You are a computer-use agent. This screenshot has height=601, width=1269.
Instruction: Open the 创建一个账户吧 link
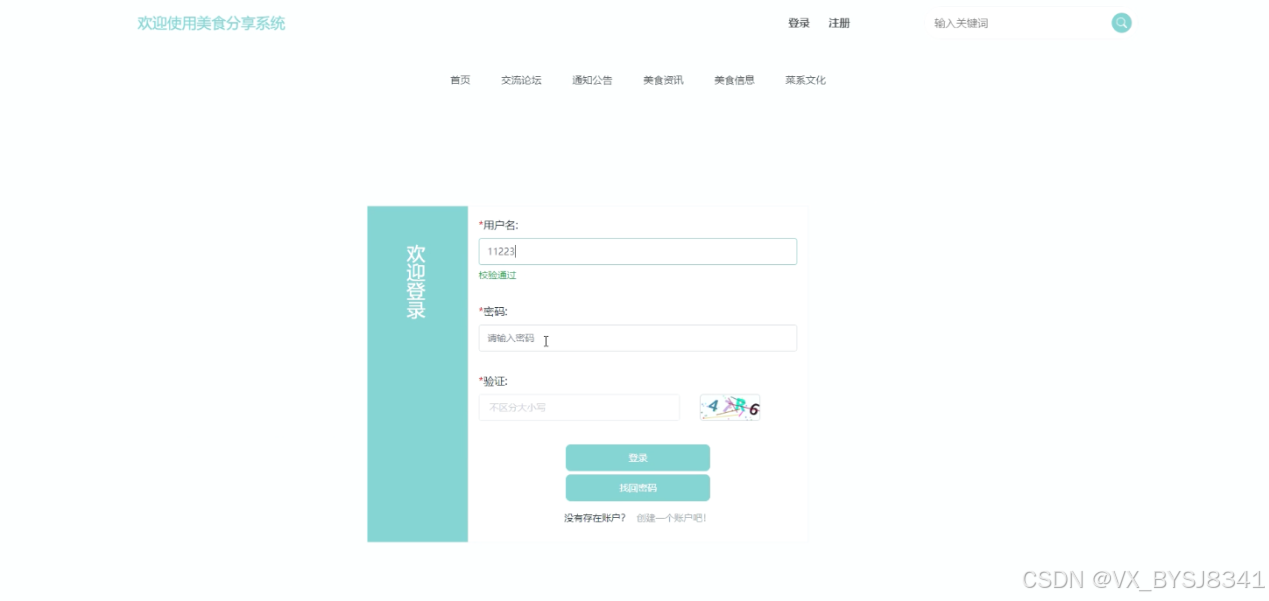pyautogui.click(x=671, y=518)
